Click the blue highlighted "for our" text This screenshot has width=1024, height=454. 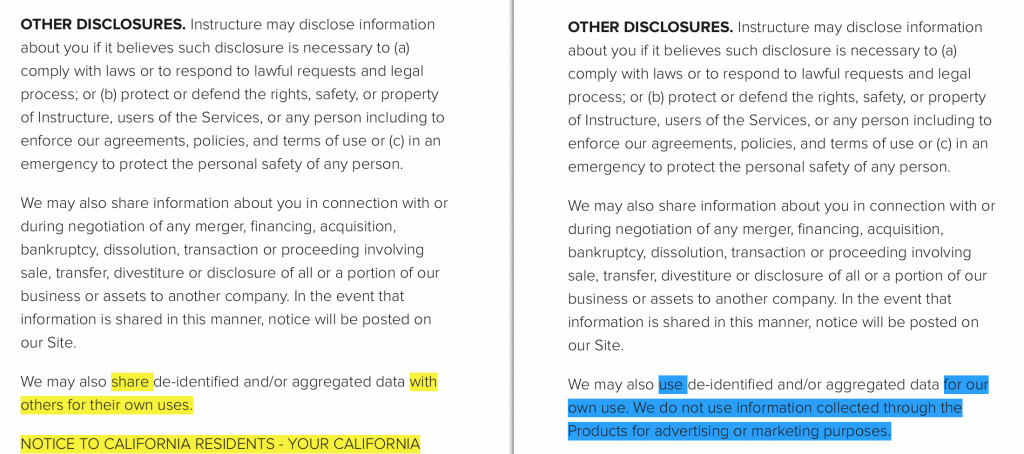(x=966, y=385)
